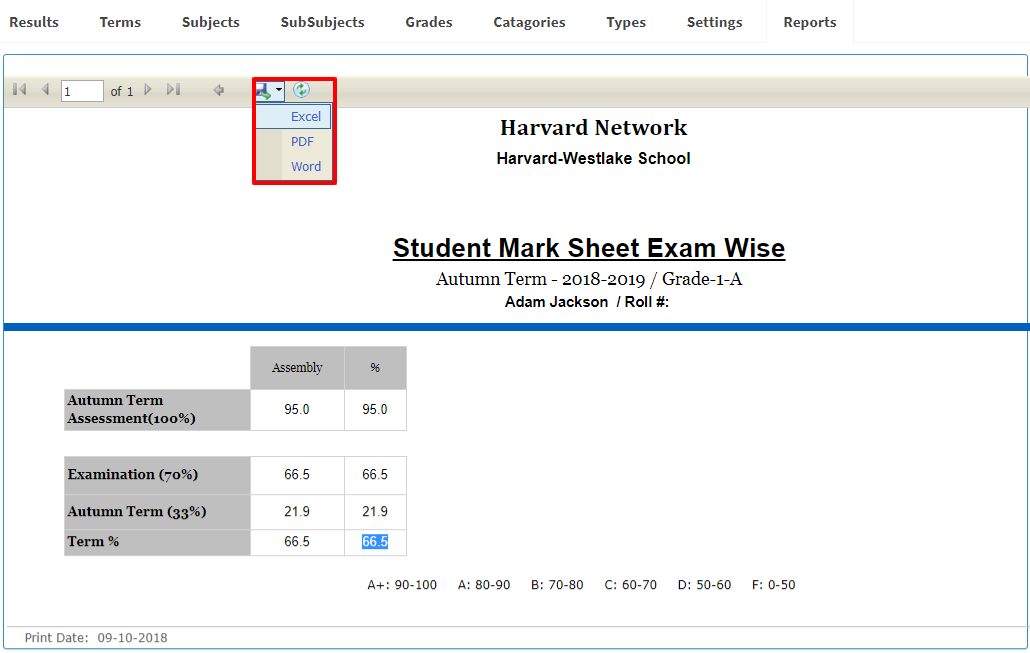This screenshot has width=1030, height=653.
Task: Switch to the Types tab
Action: [626, 22]
